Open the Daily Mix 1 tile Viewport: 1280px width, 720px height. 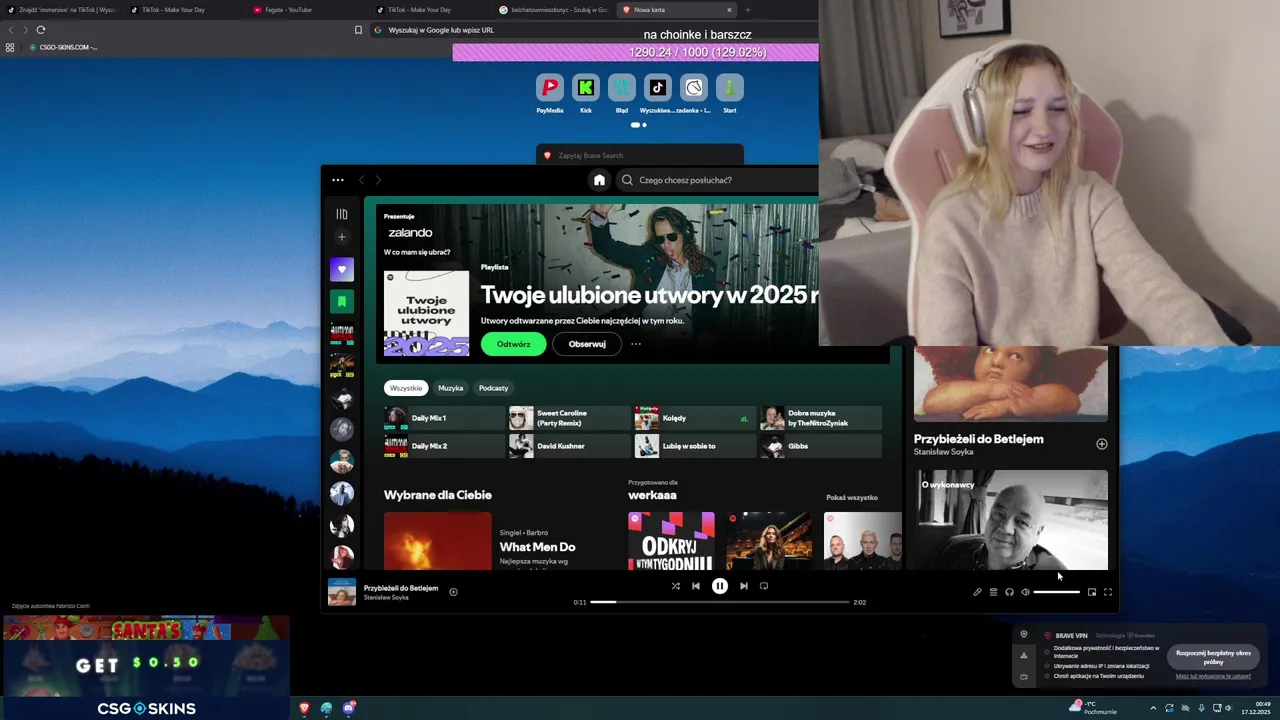tap(444, 418)
